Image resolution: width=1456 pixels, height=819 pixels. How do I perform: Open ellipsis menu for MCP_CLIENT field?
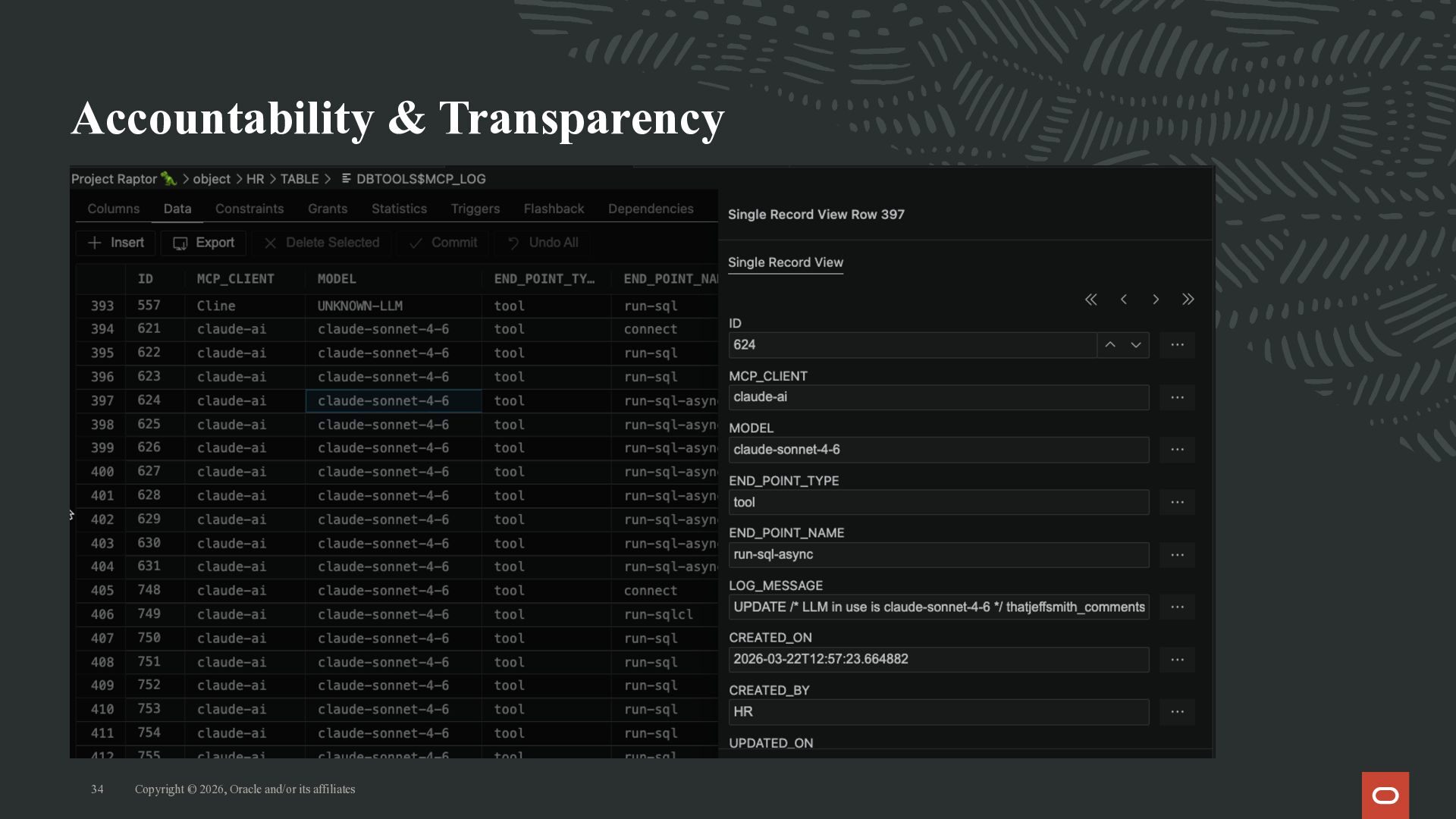(x=1177, y=397)
